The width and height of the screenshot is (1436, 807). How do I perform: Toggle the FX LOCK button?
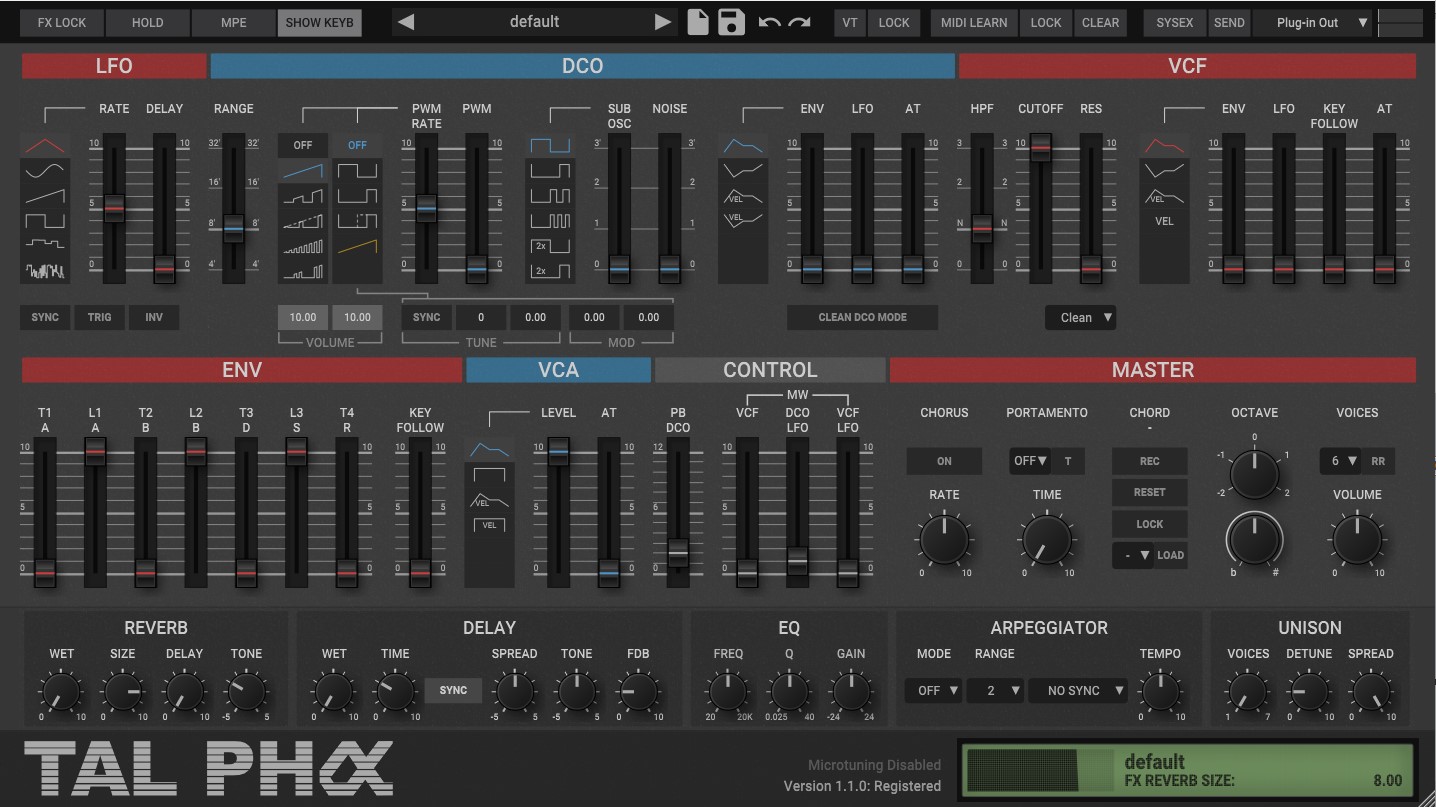coord(62,23)
